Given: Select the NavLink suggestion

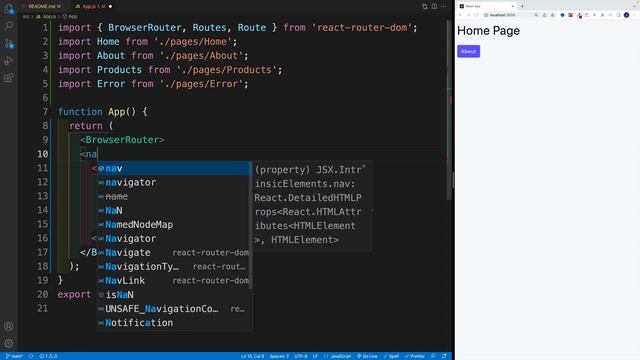Looking at the screenshot, I should coord(174,281).
